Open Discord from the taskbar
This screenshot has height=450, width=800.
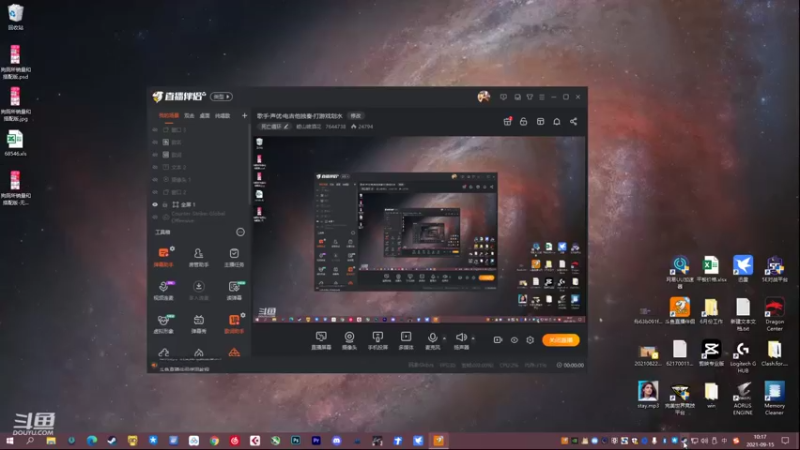[x=336, y=441]
